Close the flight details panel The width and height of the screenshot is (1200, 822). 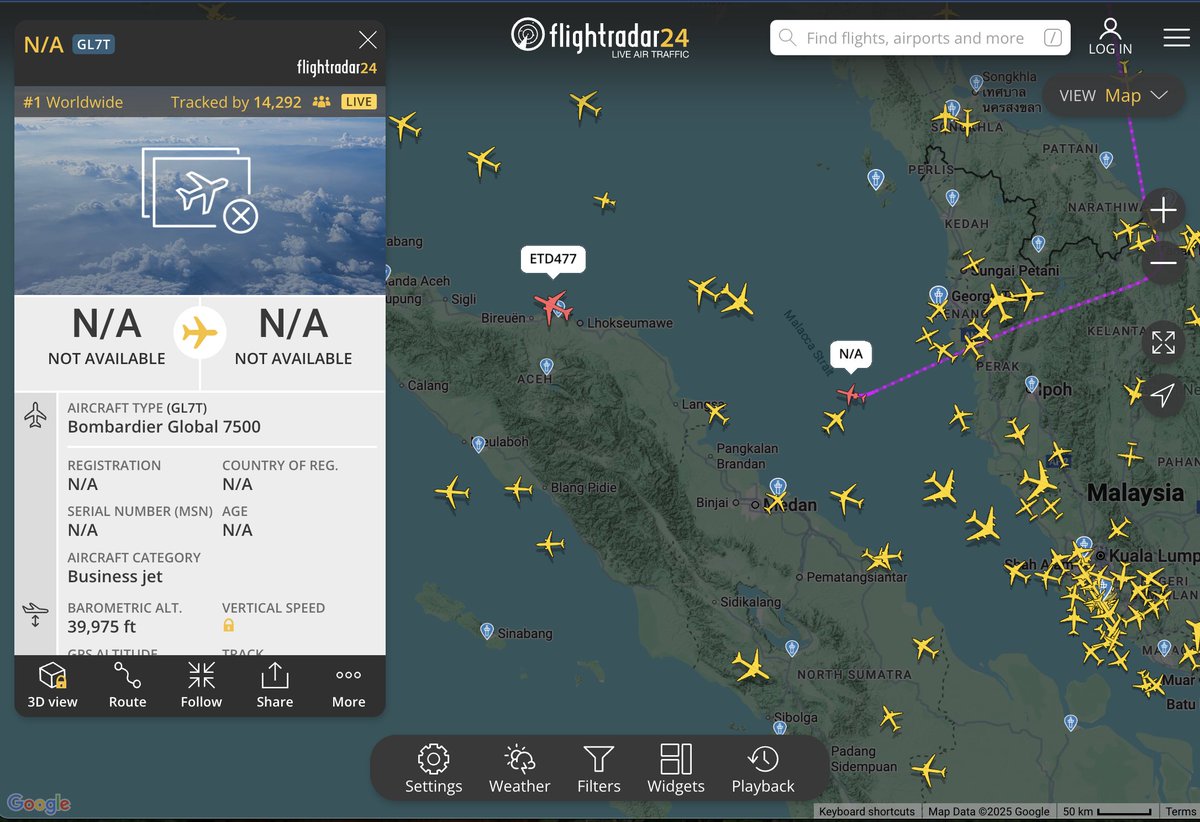coord(368,40)
